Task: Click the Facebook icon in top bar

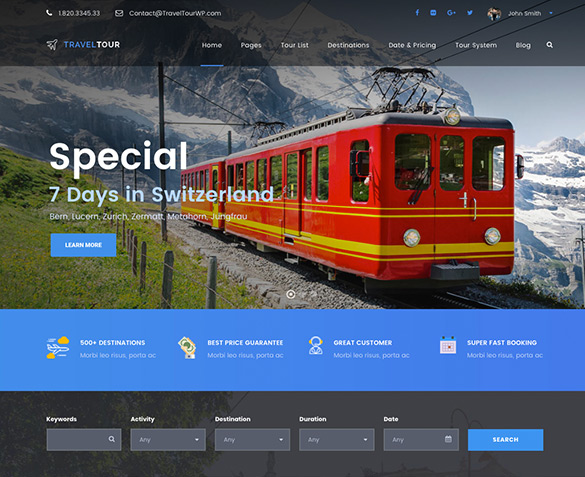Action: 417,13
